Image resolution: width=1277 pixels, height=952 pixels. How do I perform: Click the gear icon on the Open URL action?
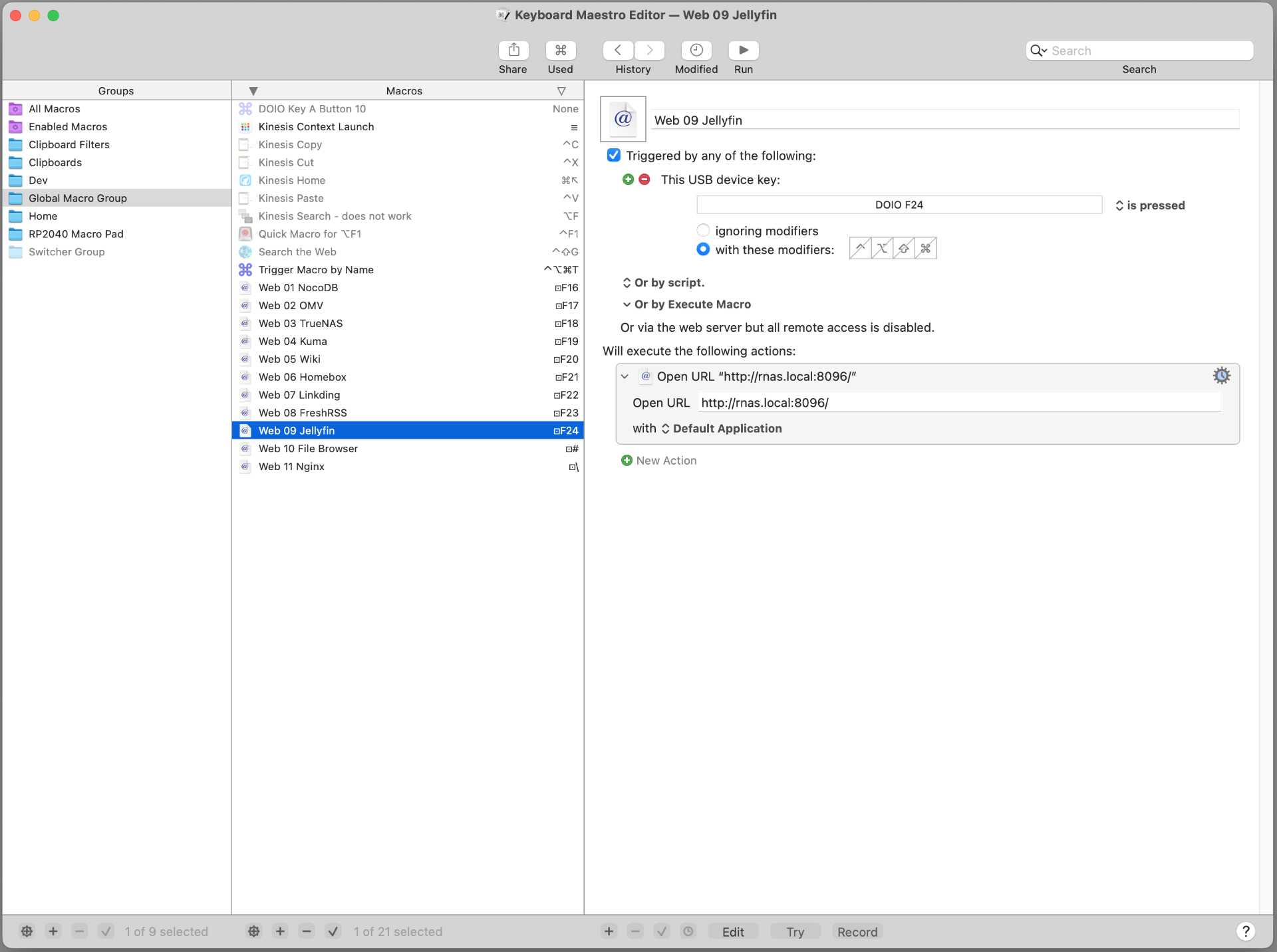coord(1222,376)
